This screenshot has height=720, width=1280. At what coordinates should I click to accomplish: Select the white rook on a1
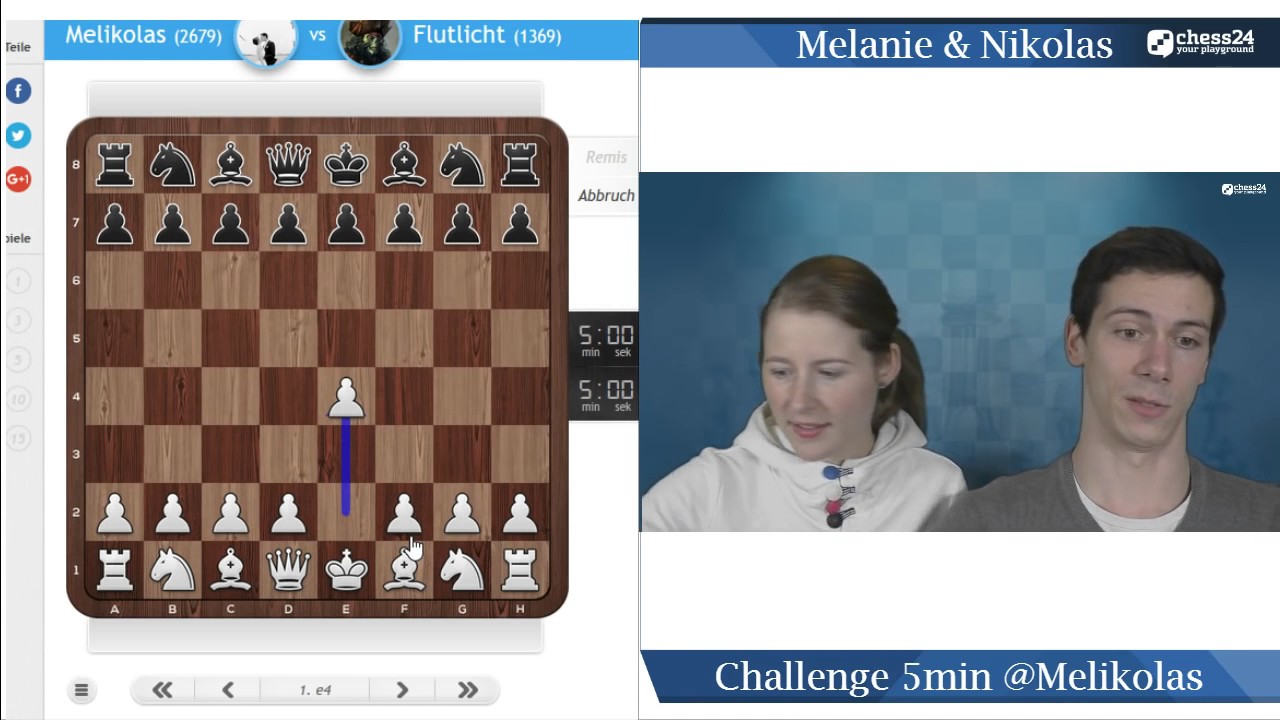point(114,570)
